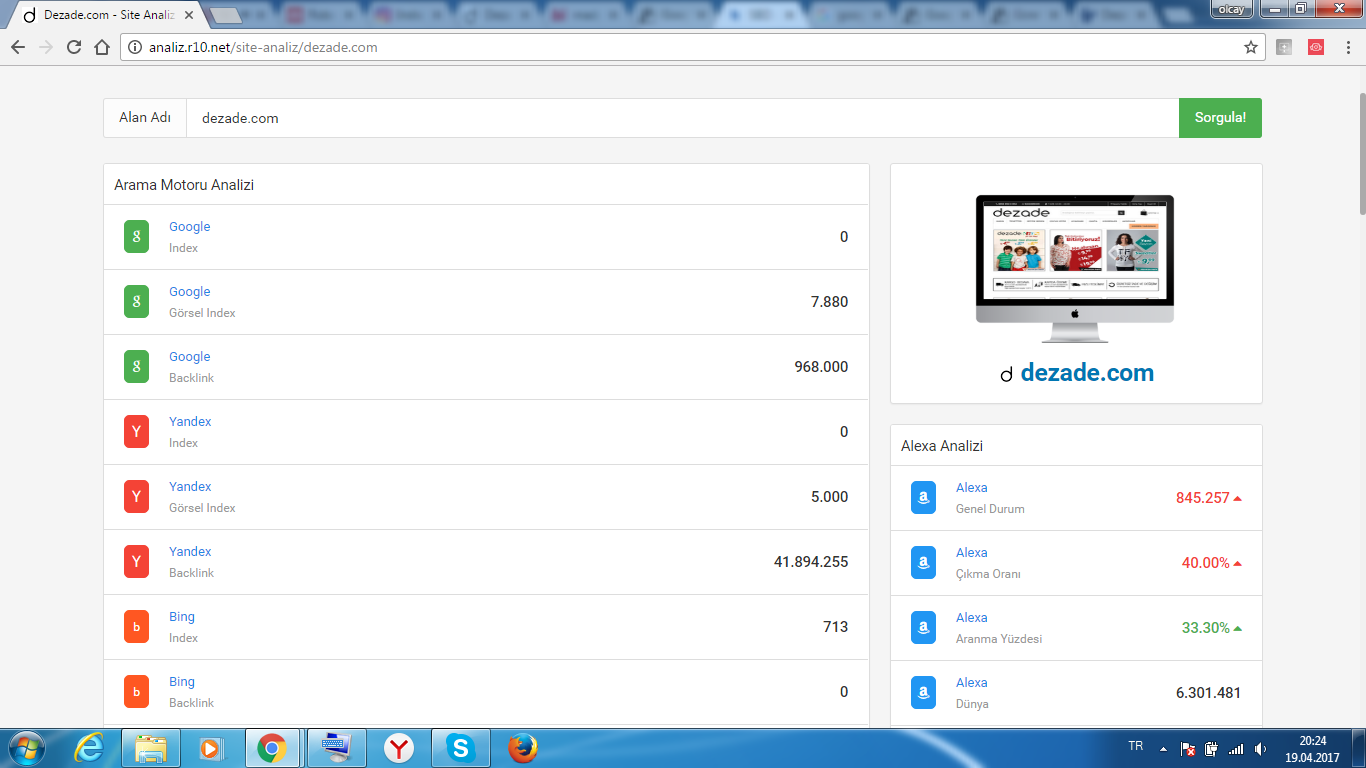Go back with the browser back arrow

18,47
